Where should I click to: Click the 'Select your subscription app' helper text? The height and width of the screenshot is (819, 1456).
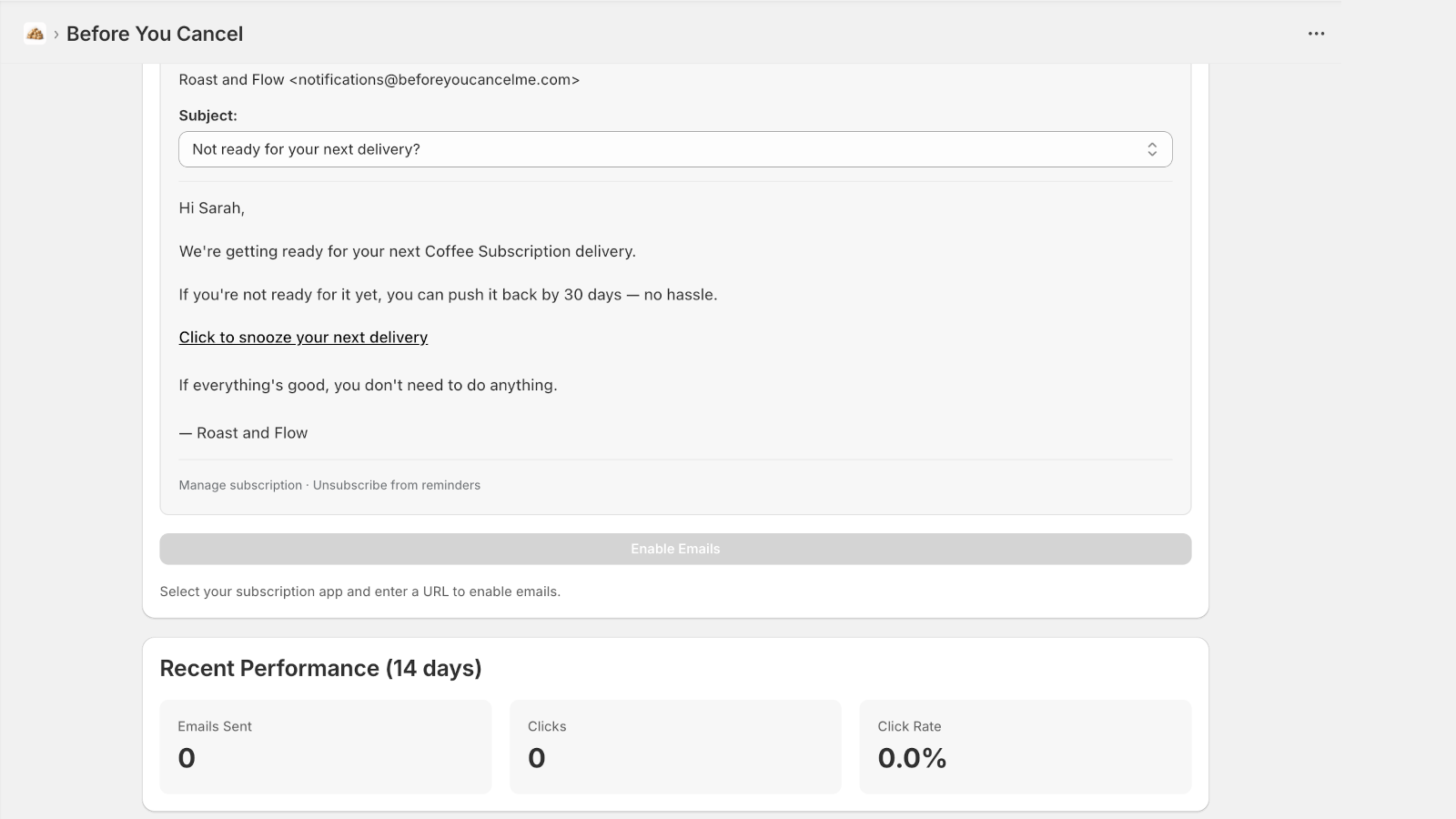tap(359, 591)
